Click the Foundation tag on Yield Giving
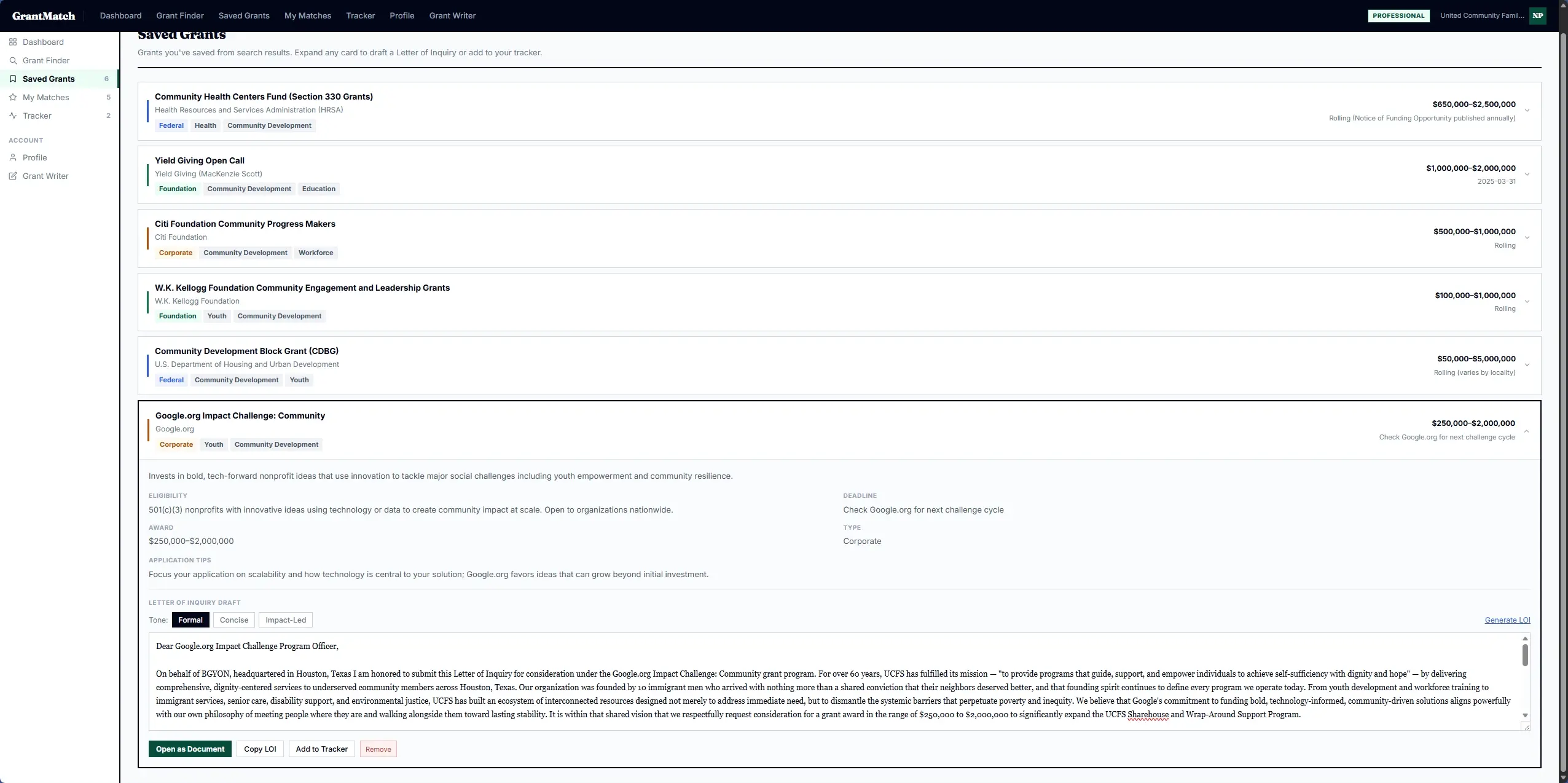The image size is (1568, 783). (x=178, y=189)
